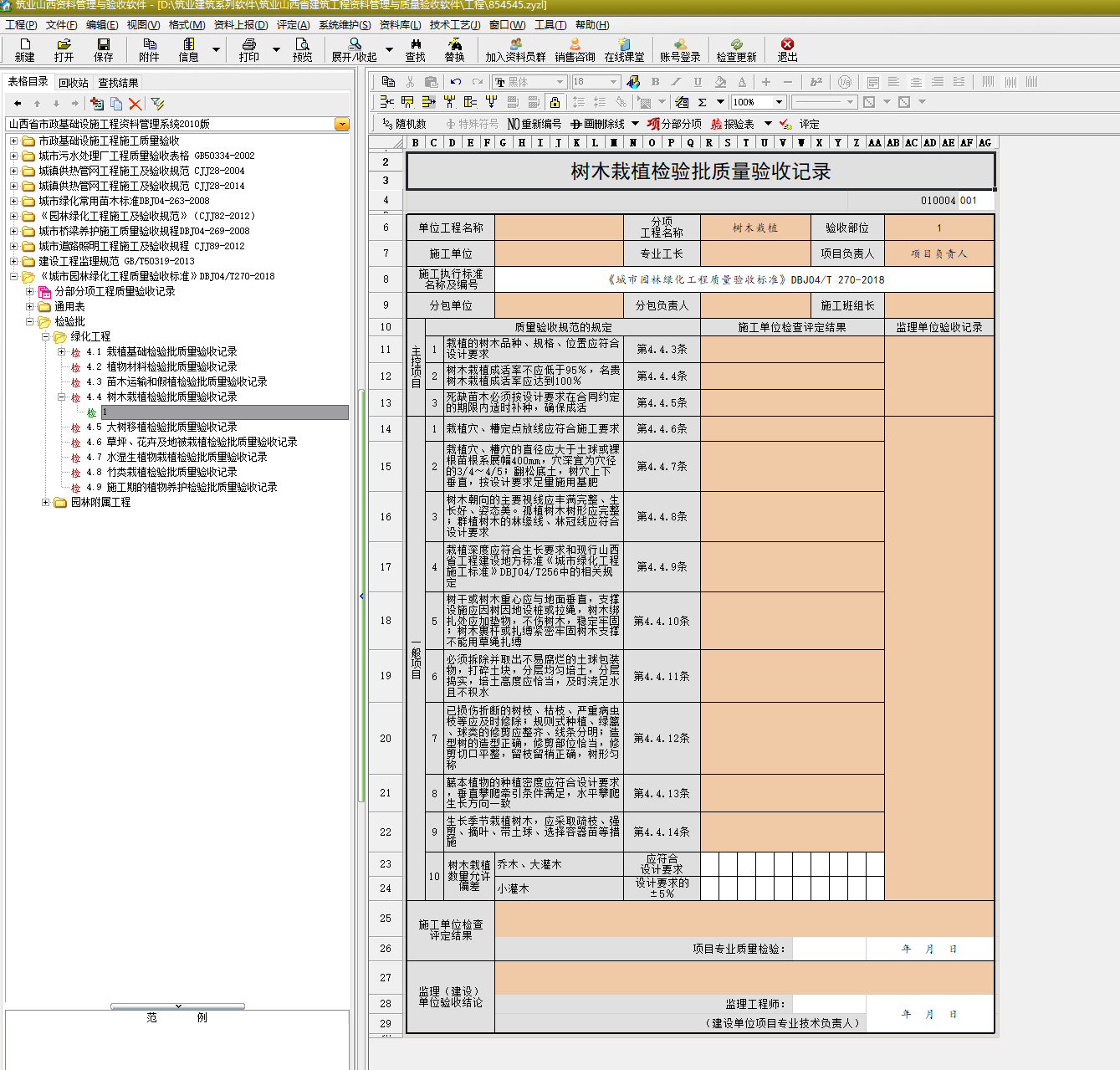Open the zoom 100% dropdown
Screen dimensions: 1120x1070
pos(779,102)
